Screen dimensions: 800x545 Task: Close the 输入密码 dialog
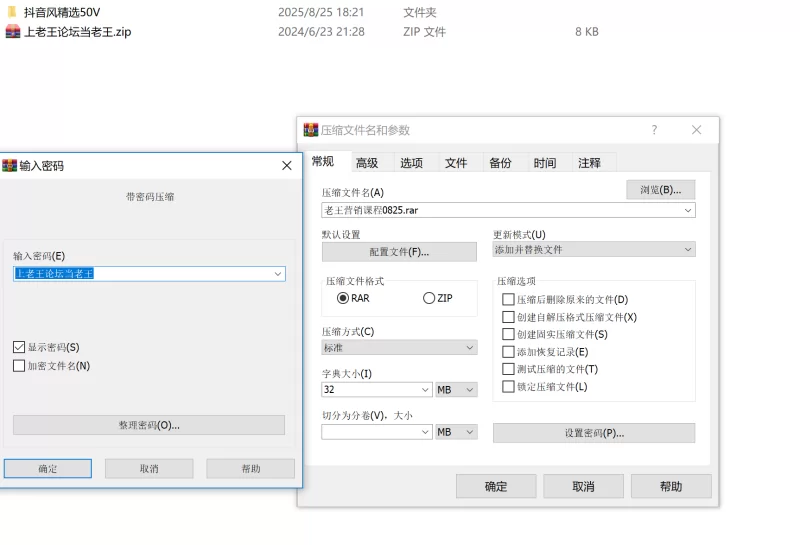click(287, 165)
